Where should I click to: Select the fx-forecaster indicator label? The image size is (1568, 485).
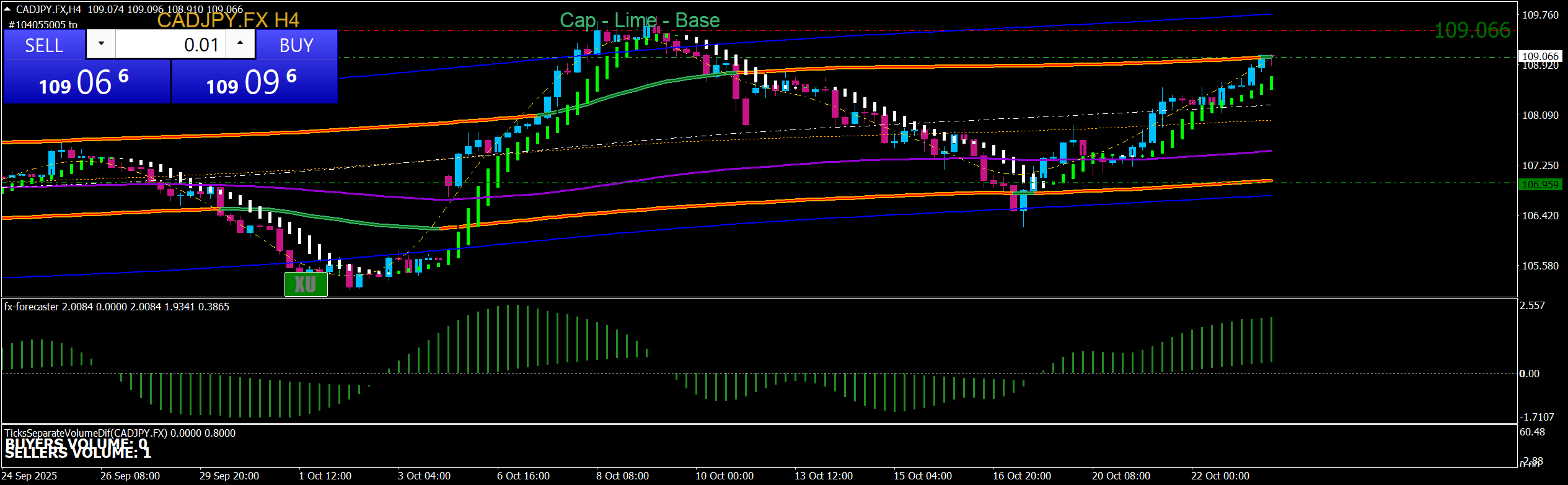[x=117, y=307]
